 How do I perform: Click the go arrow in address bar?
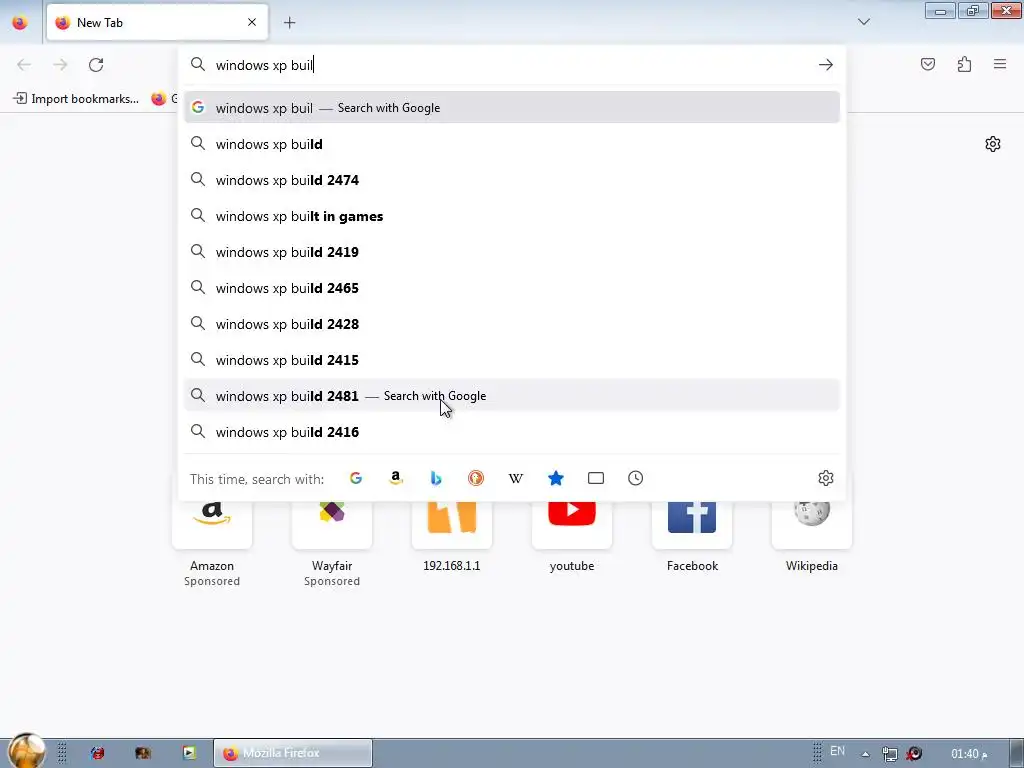click(825, 65)
